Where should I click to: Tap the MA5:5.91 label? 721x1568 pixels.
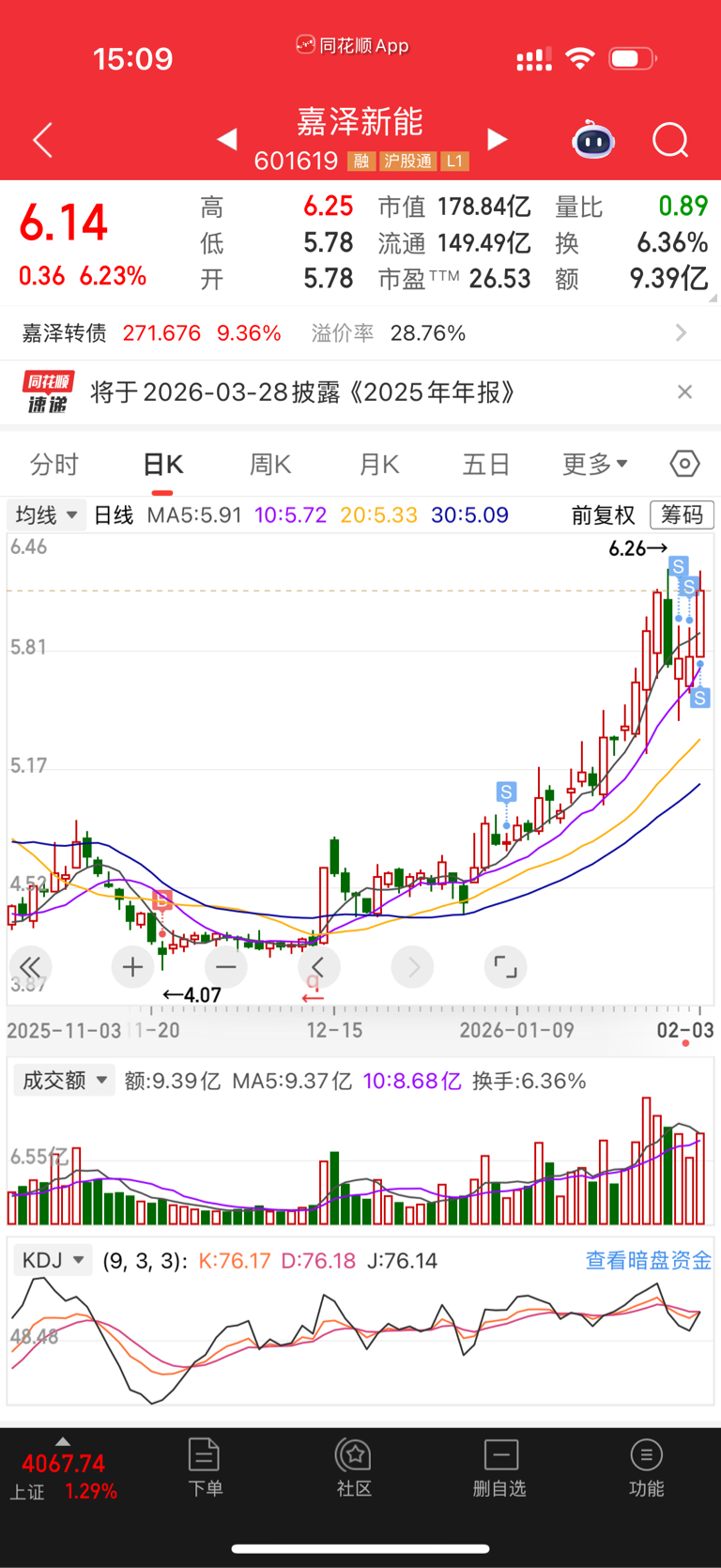click(x=194, y=515)
